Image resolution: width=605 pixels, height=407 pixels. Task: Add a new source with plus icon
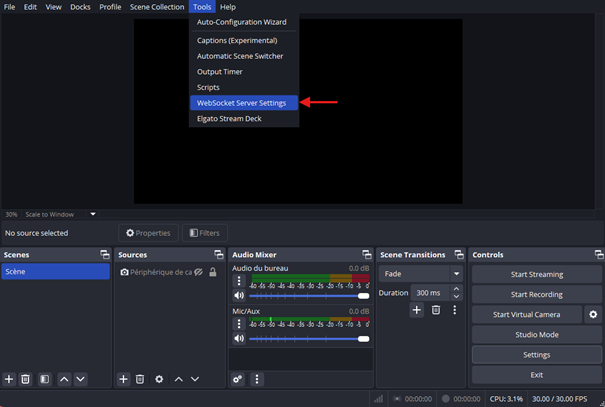click(x=123, y=379)
